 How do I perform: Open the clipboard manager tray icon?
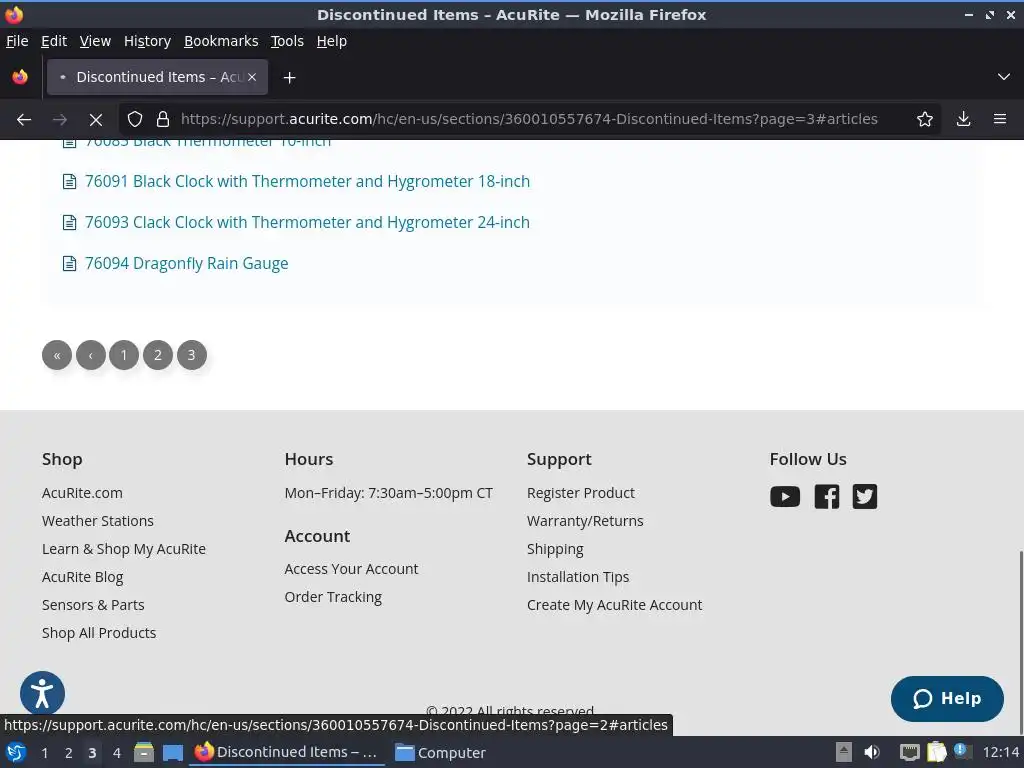pyautogui.click(x=936, y=752)
